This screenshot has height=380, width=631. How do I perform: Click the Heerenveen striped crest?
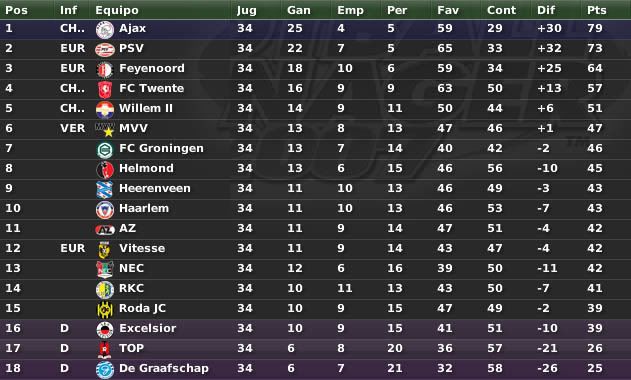[x=105, y=190]
